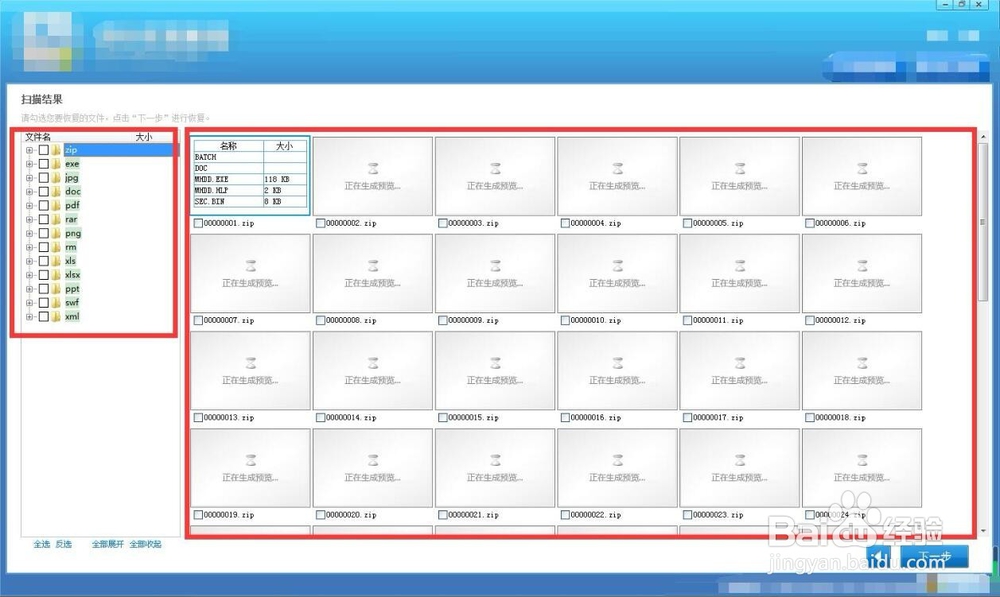Click the exe folder icon in tree
1000x597 pixels.
point(57,164)
